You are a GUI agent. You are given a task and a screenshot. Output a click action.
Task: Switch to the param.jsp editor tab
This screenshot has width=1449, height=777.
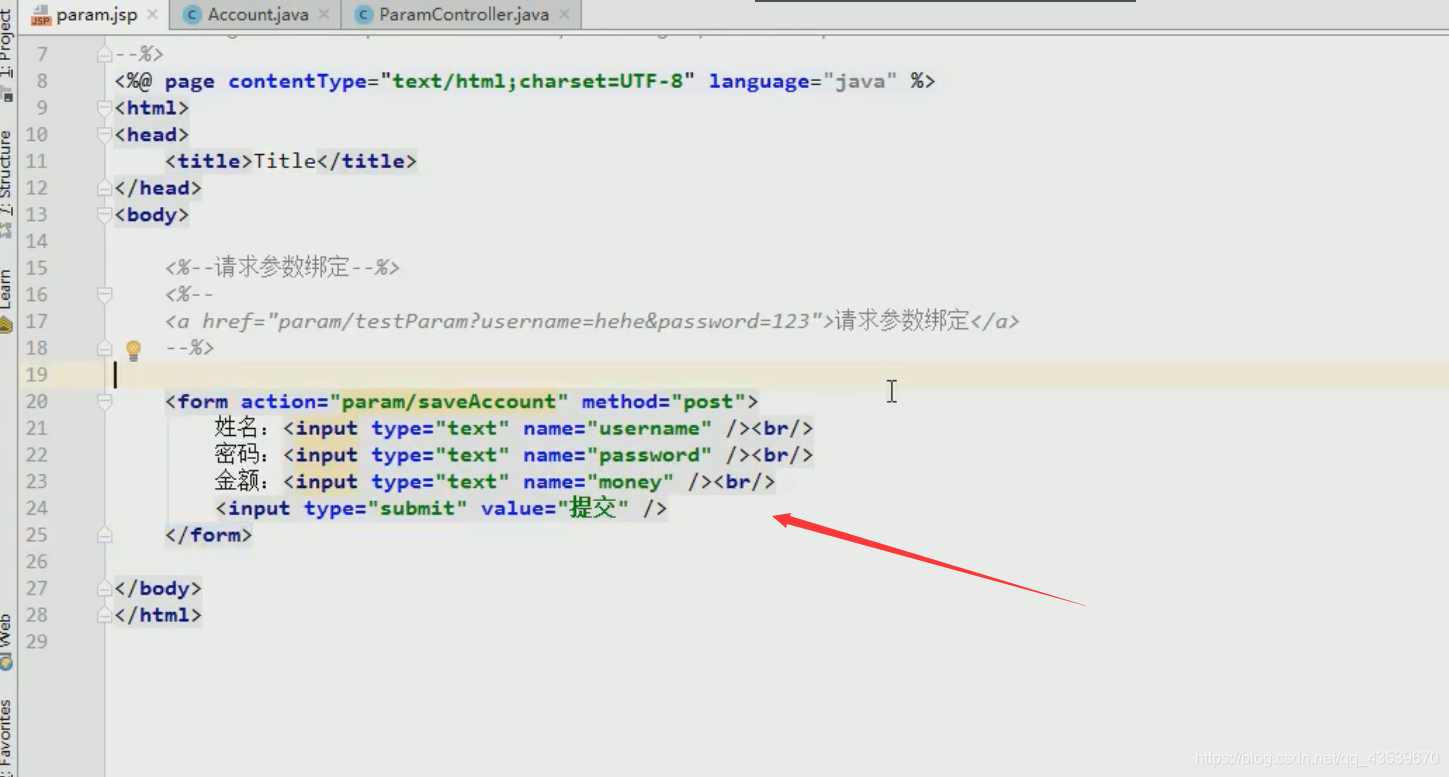96,15
